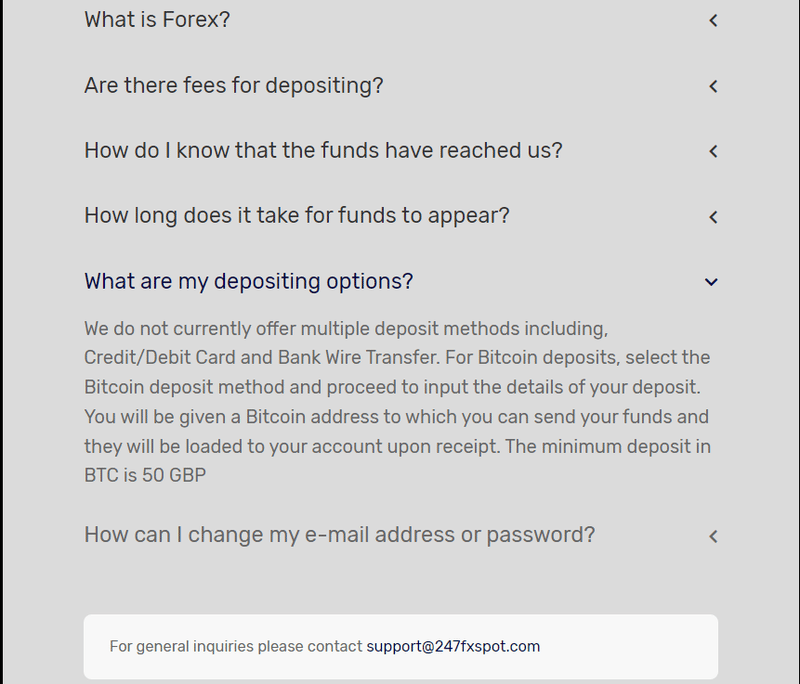The height and width of the screenshot is (684, 800).
Task: Collapse 'What are my depositing options?' heading
Action: [x=248, y=282]
